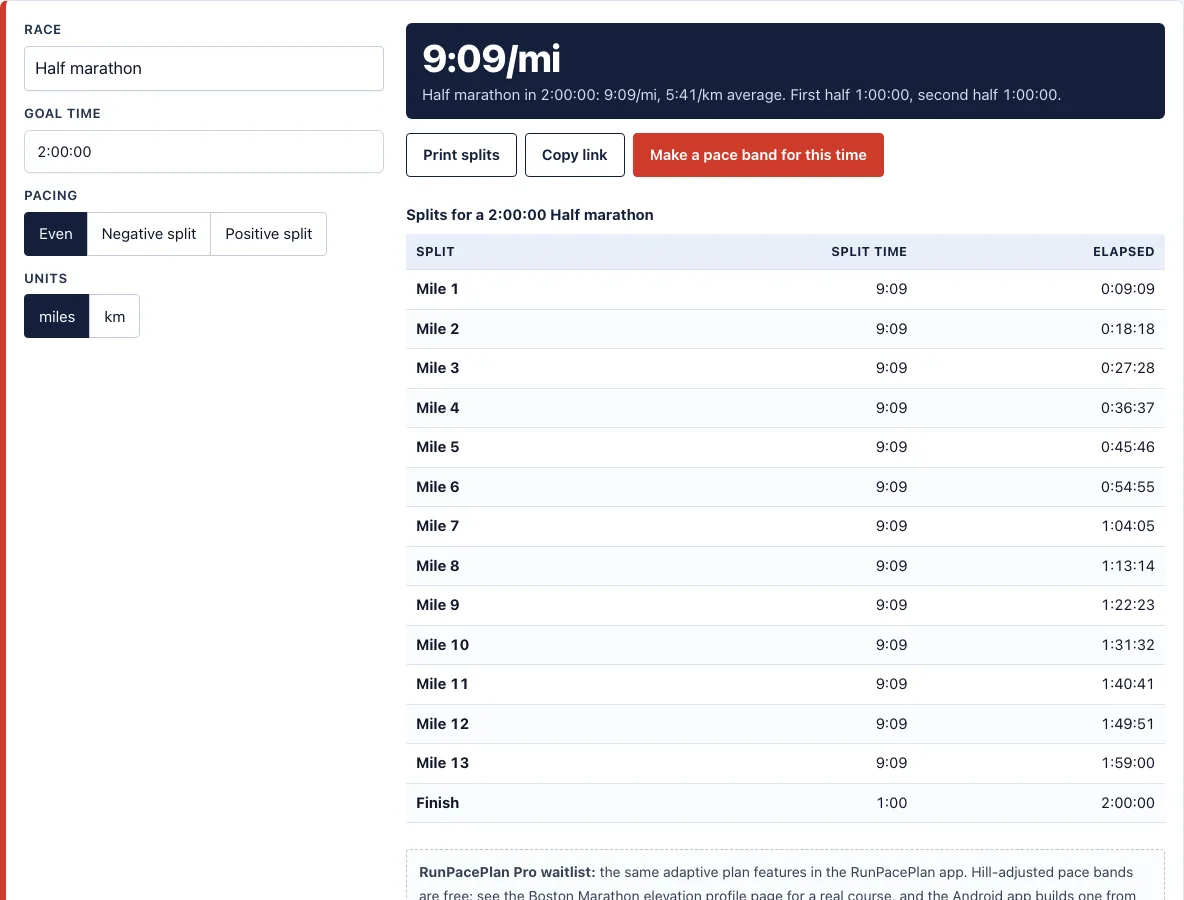Viewport: 1184px width, 900px height.
Task: Select the Mile 5 row label
Action: click(x=437, y=448)
